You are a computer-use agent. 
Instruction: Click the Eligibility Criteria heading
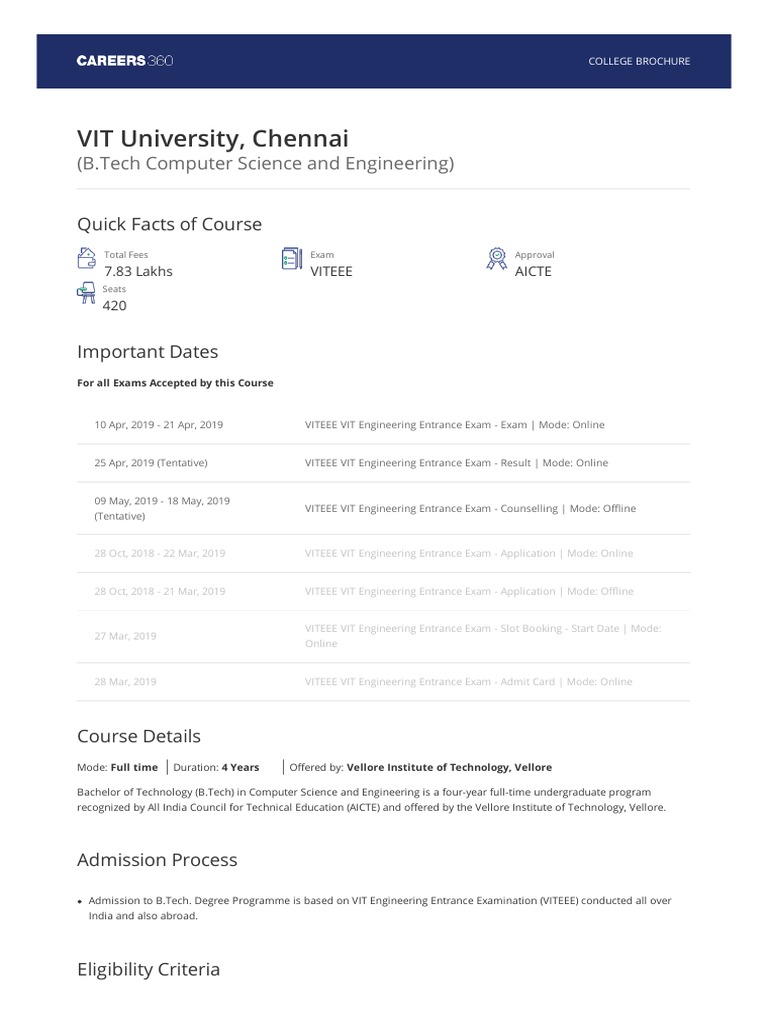click(x=148, y=969)
